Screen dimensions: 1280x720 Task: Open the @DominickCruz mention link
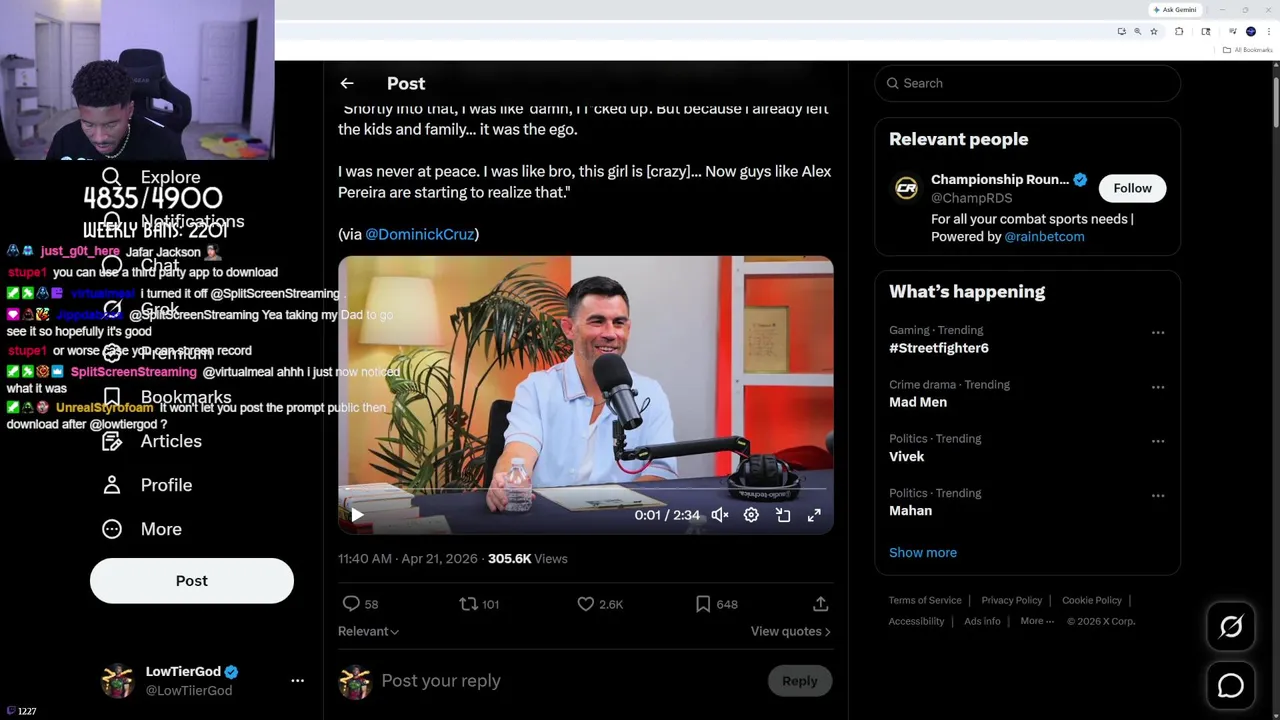click(420, 234)
